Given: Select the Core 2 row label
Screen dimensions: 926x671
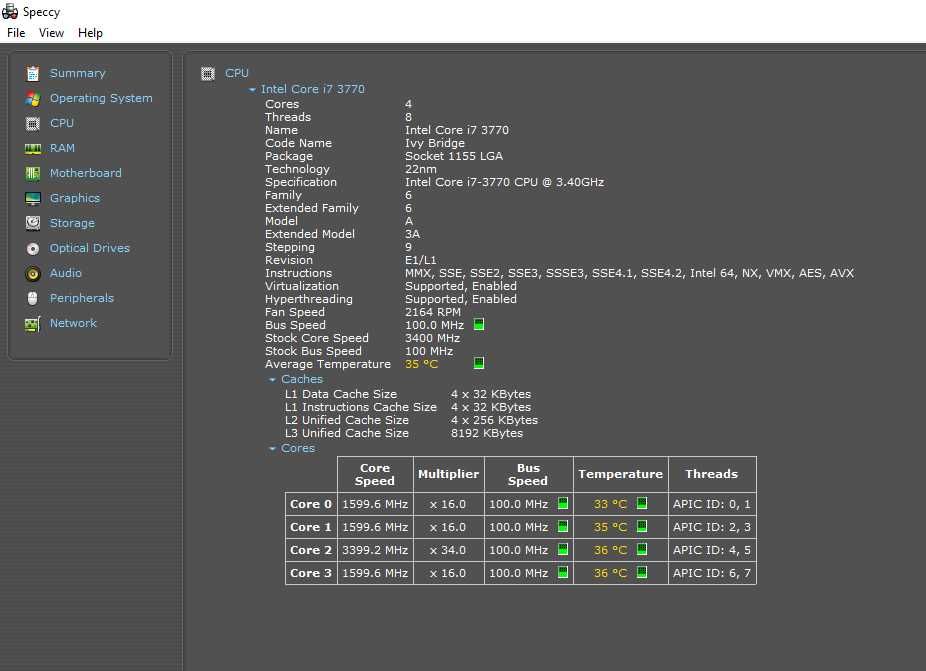Looking at the screenshot, I should coord(311,550).
